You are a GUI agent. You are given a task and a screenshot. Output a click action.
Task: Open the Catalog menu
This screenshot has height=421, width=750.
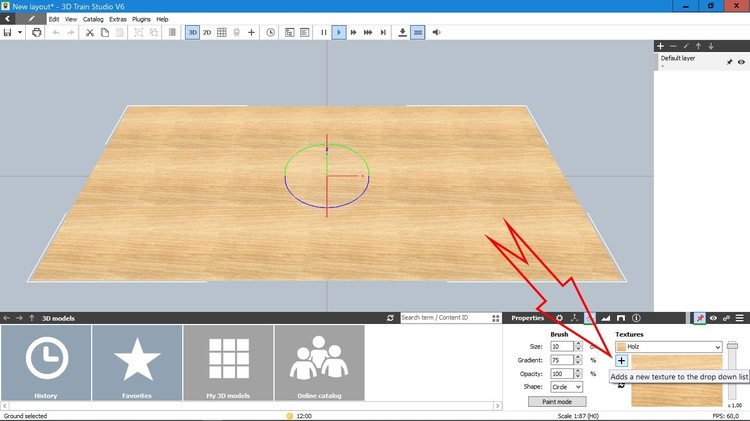click(x=93, y=19)
